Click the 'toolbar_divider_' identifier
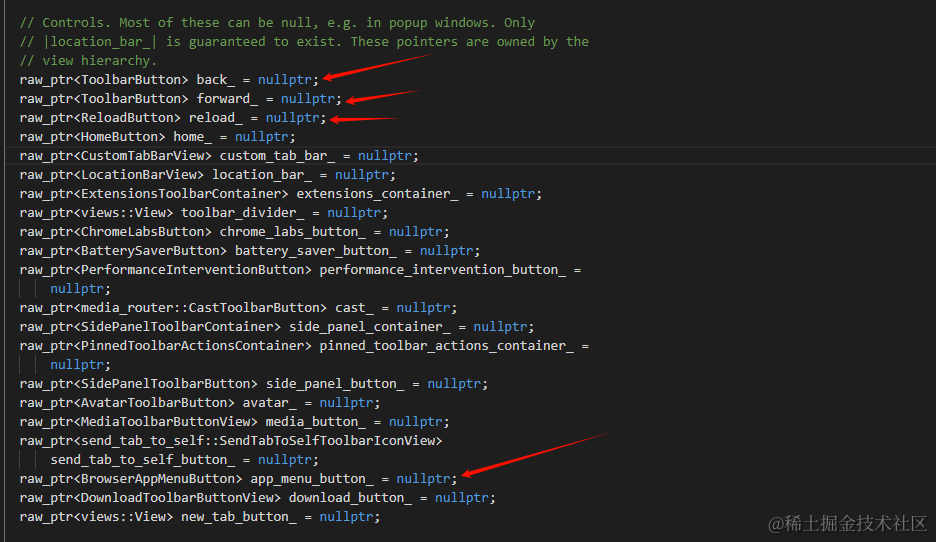The image size is (936, 542). click(243, 213)
